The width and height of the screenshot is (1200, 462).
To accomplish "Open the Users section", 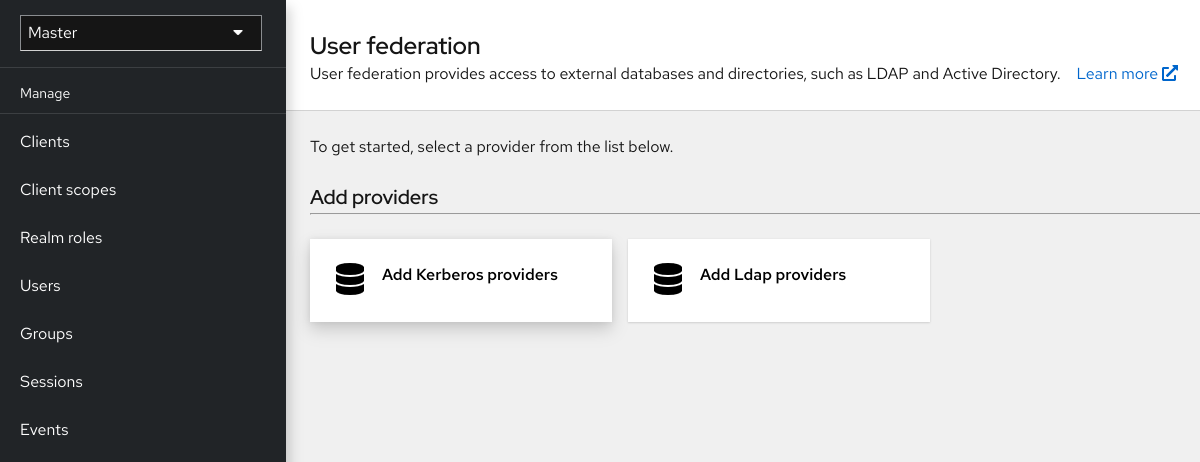I will point(40,286).
